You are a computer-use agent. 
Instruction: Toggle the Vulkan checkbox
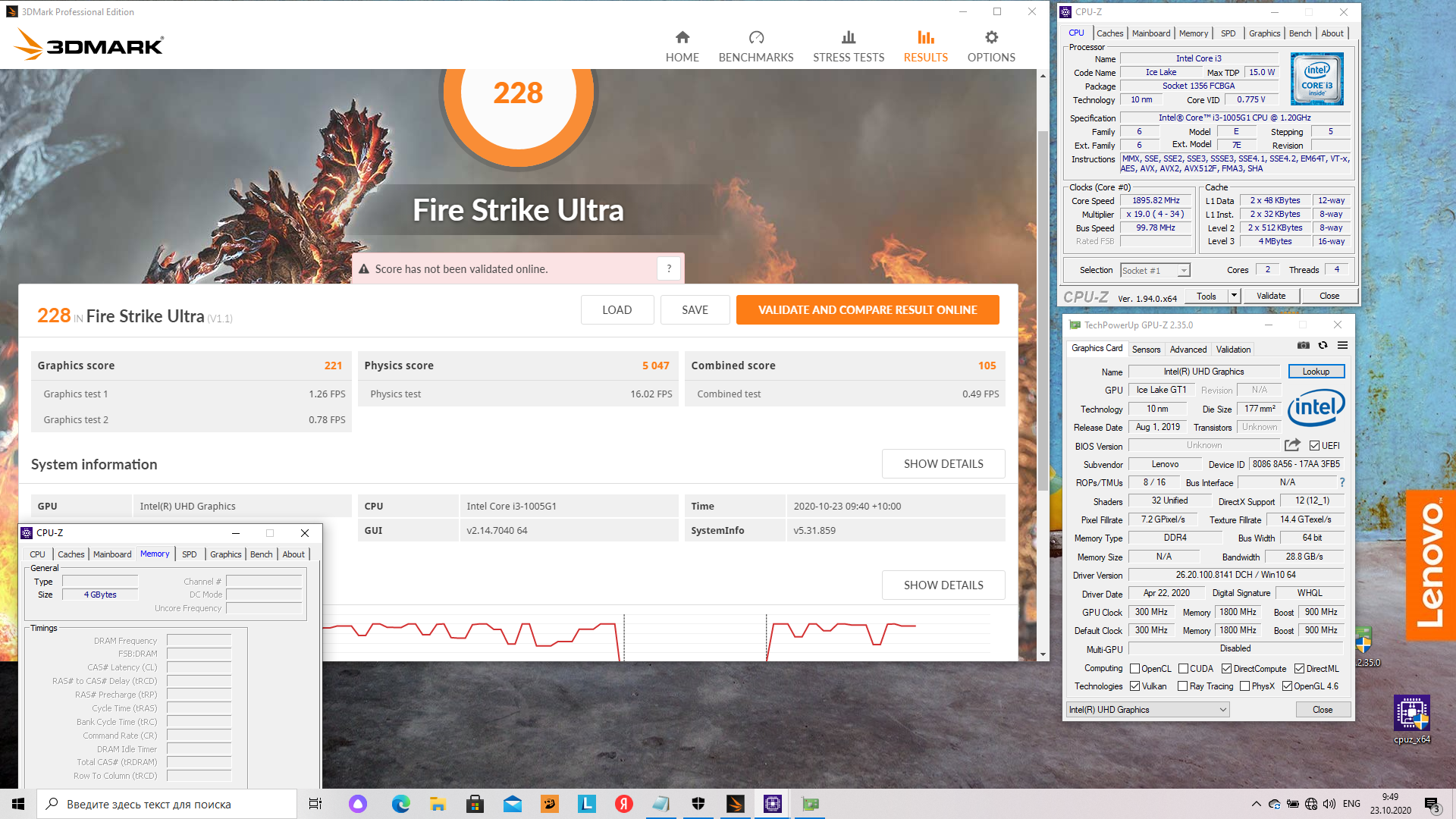click(1134, 686)
